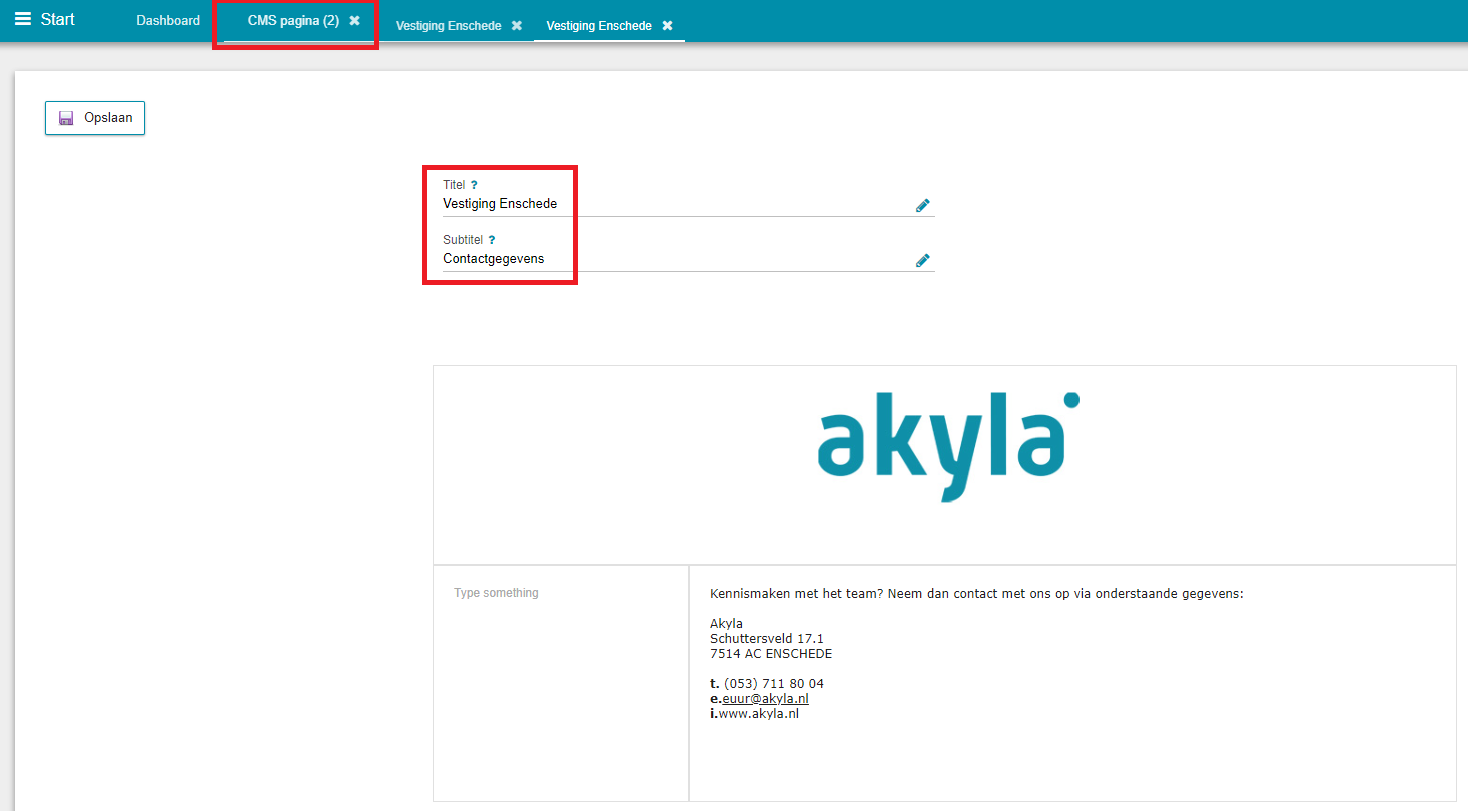Click the help question mark beside Subtitel
Image resolution: width=1468 pixels, height=811 pixels.
(492, 240)
